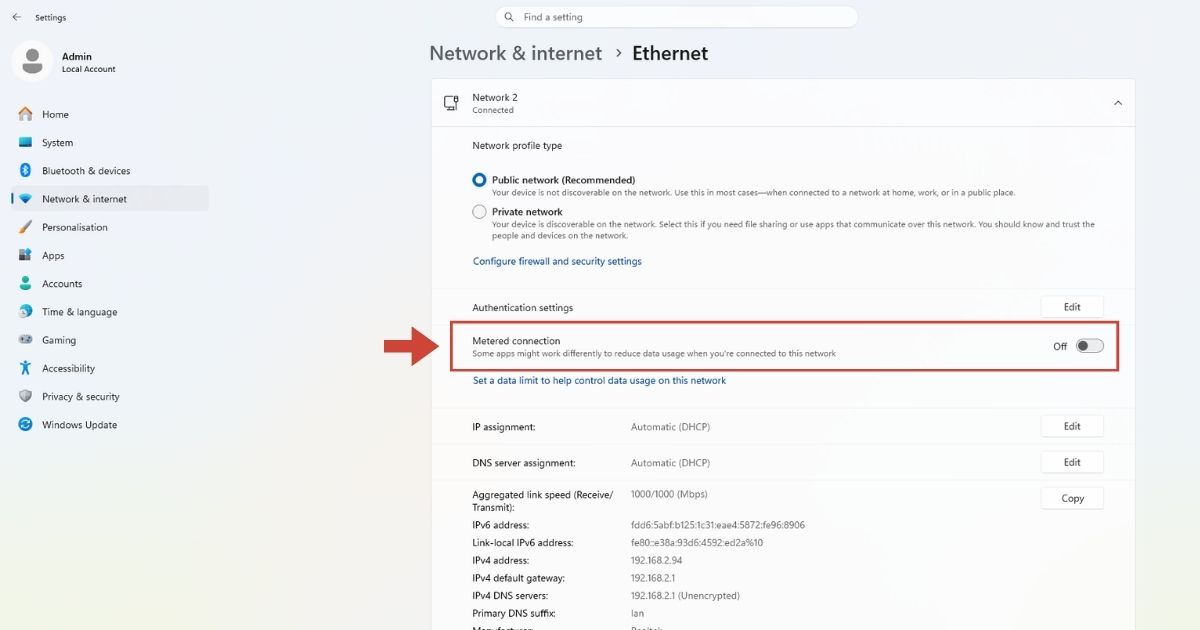Click the Admin account avatar
This screenshot has height=630, width=1200.
coord(32,61)
